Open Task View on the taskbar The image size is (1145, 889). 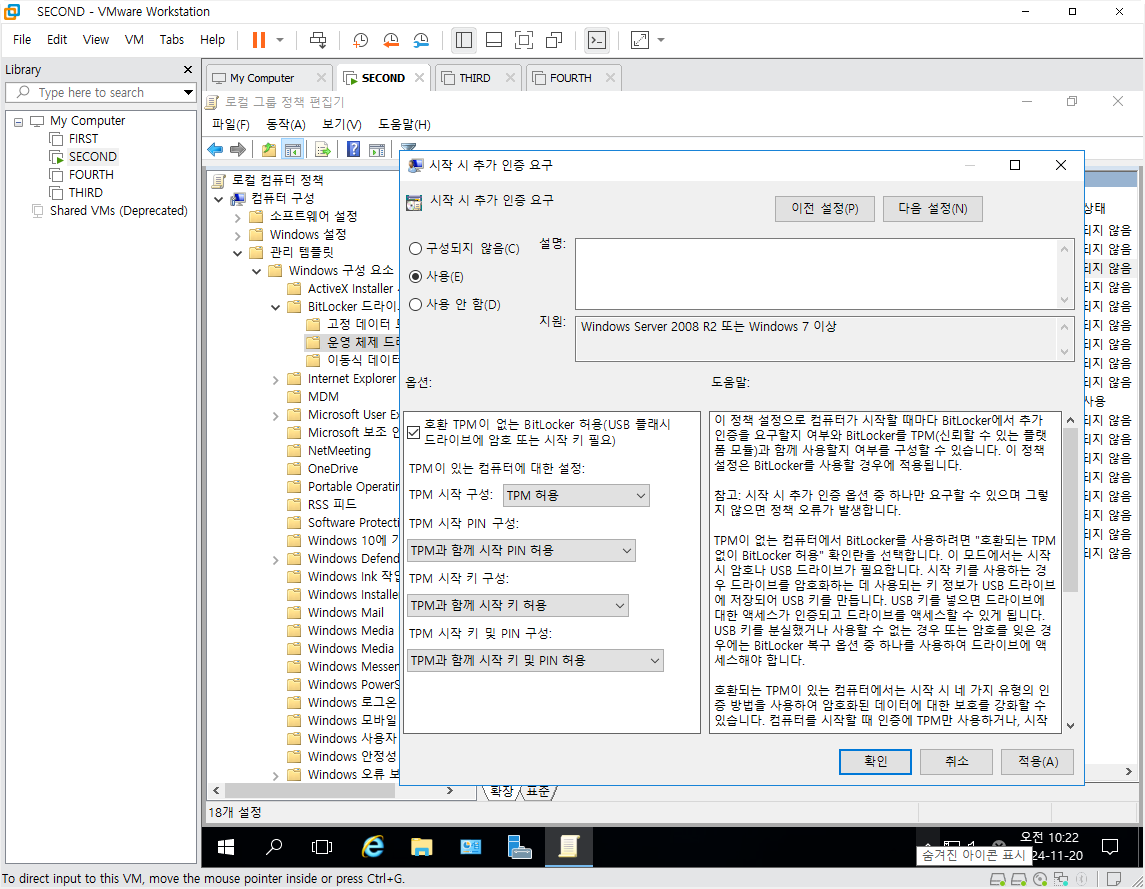[x=321, y=847]
